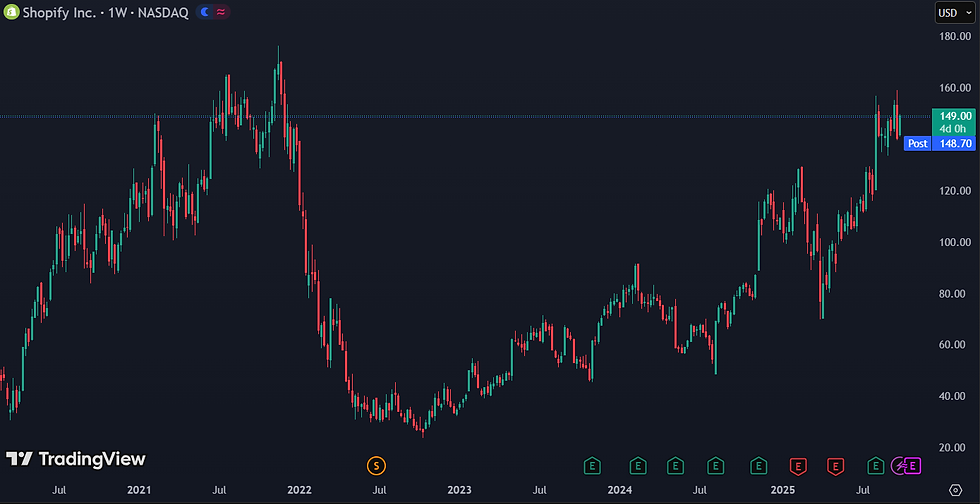Click the blue Post label
Image resolution: width=980 pixels, height=504 pixels.
tap(918, 144)
